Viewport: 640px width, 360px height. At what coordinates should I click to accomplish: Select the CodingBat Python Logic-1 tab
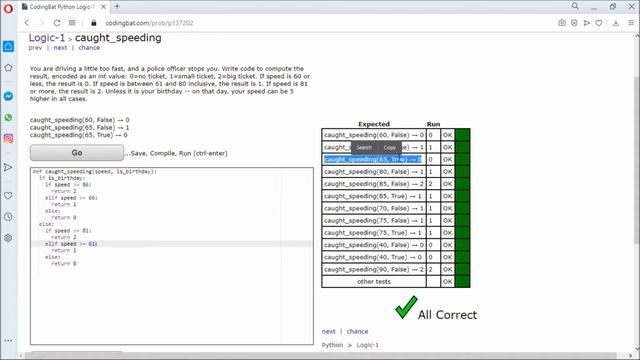(61, 7)
